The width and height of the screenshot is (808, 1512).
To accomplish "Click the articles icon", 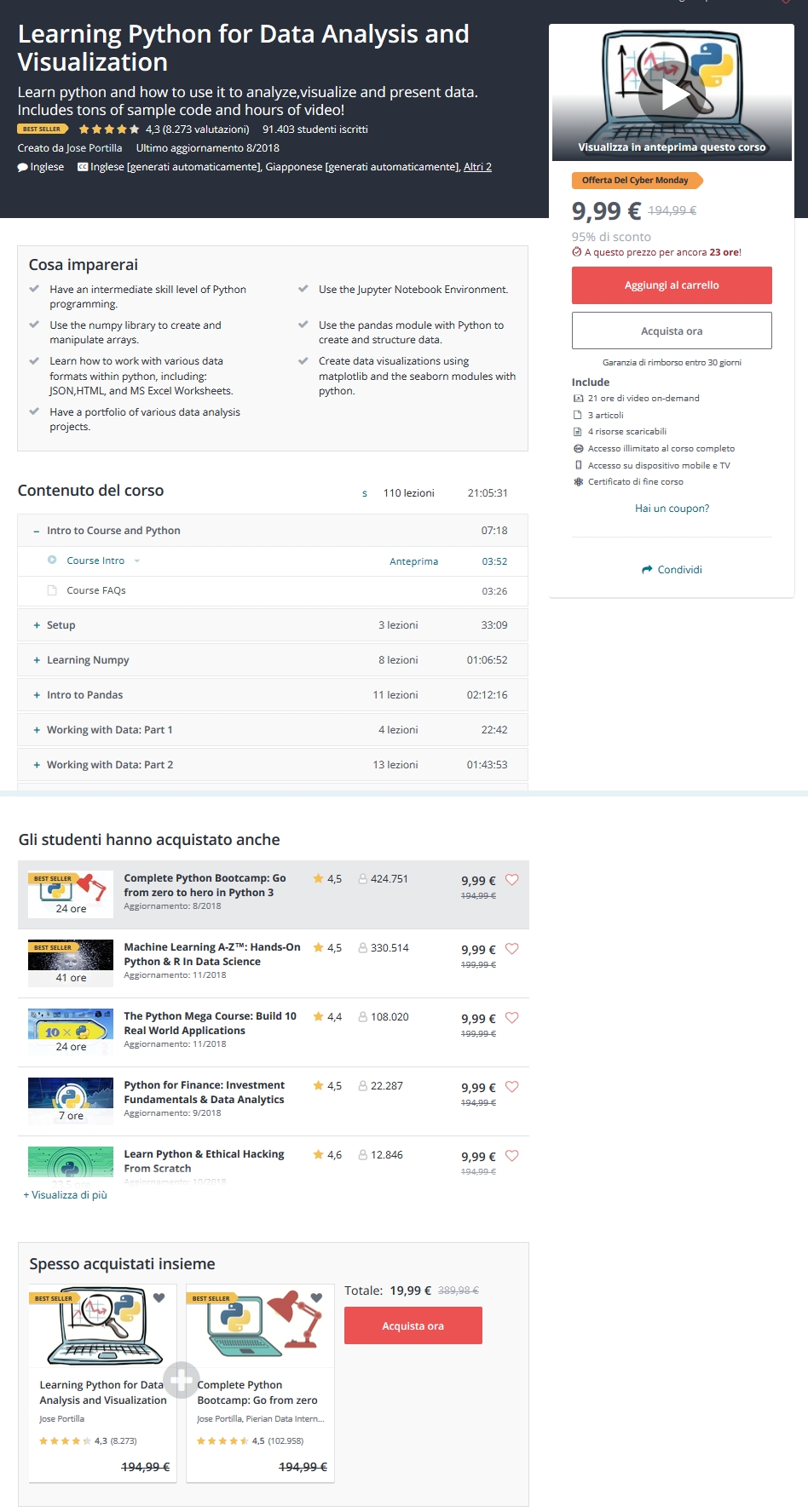I will 579,416.
